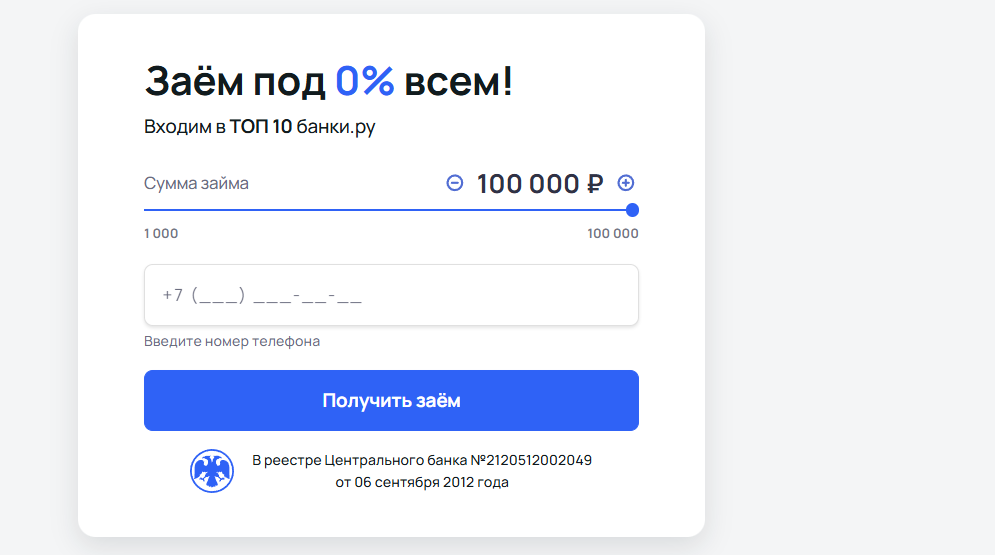995x555 pixels.
Task: Click the registry number №2120512002049 text
Action: click(531, 460)
